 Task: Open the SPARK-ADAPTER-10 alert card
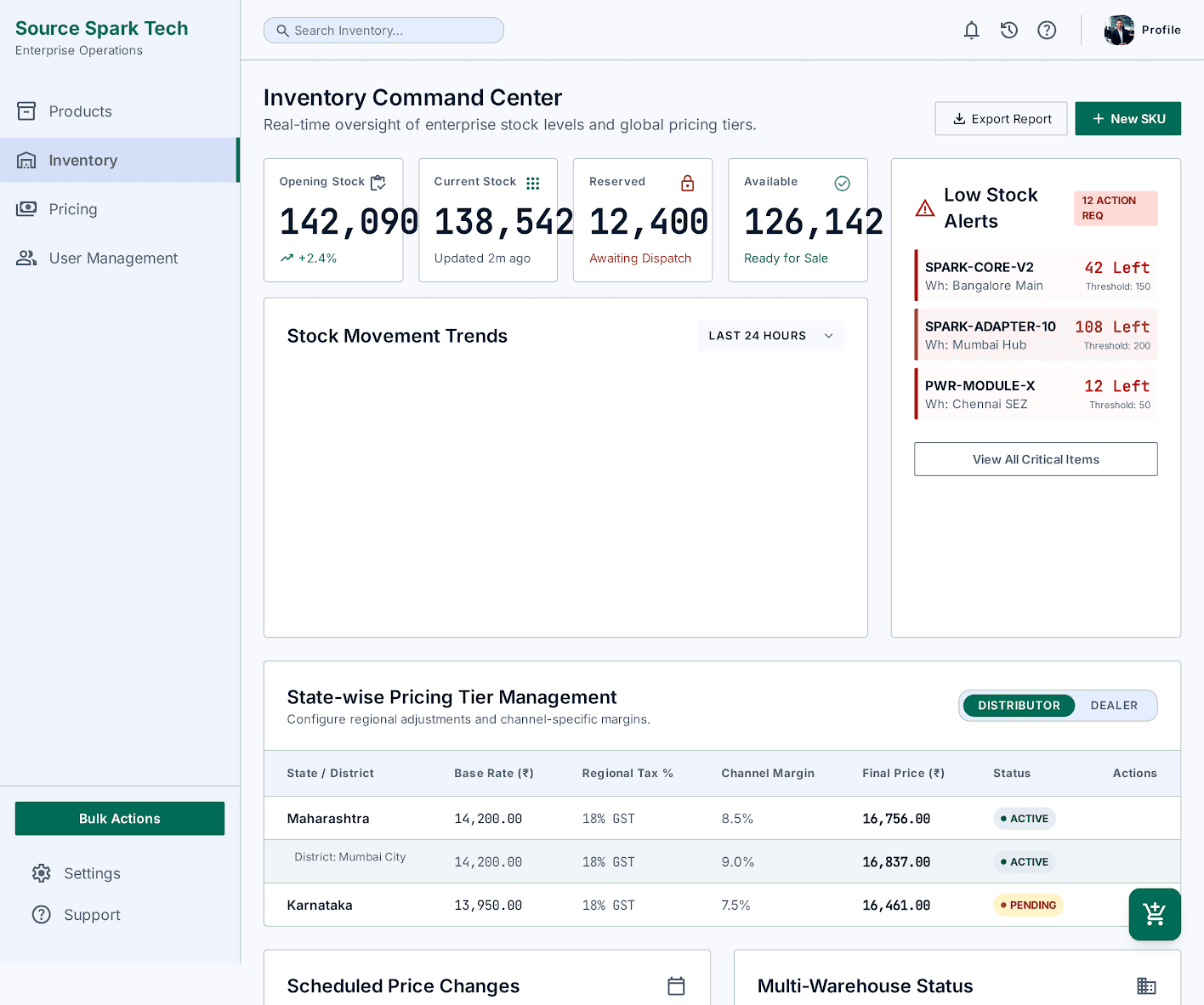pos(1036,335)
